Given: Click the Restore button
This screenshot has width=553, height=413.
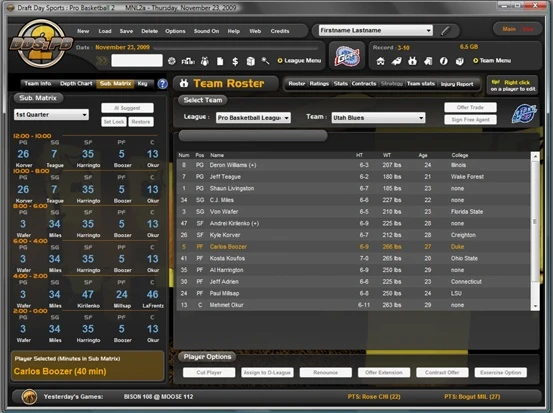Looking at the screenshot, I should pos(141,122).
